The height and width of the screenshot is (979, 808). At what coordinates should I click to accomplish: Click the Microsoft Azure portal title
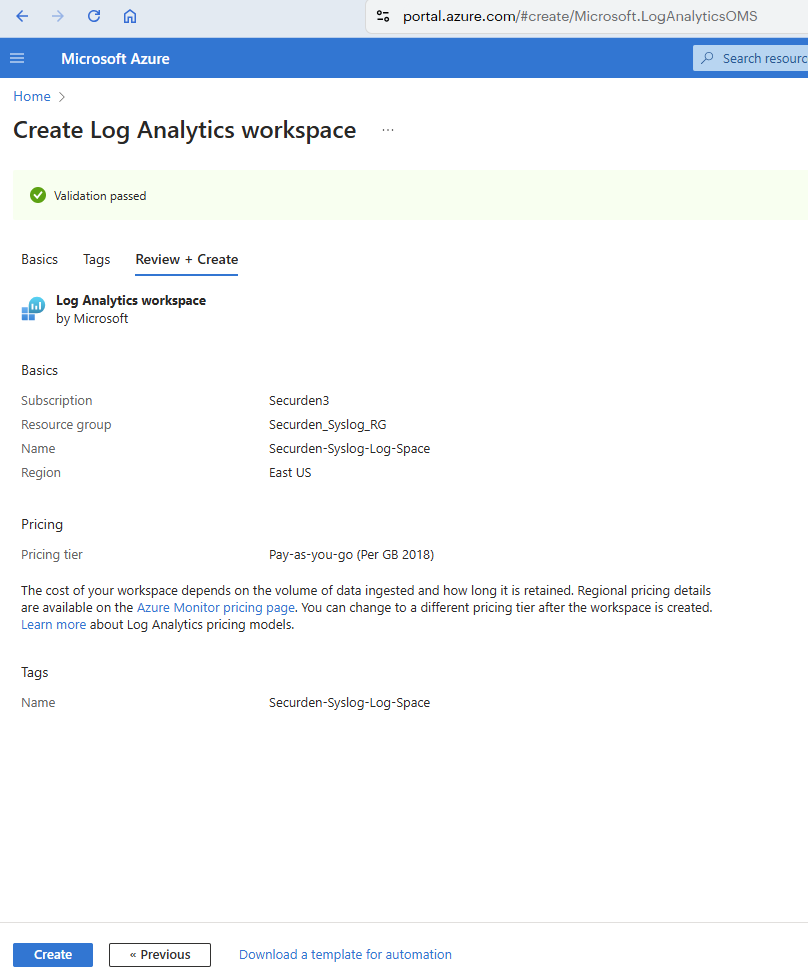point(116,59)
